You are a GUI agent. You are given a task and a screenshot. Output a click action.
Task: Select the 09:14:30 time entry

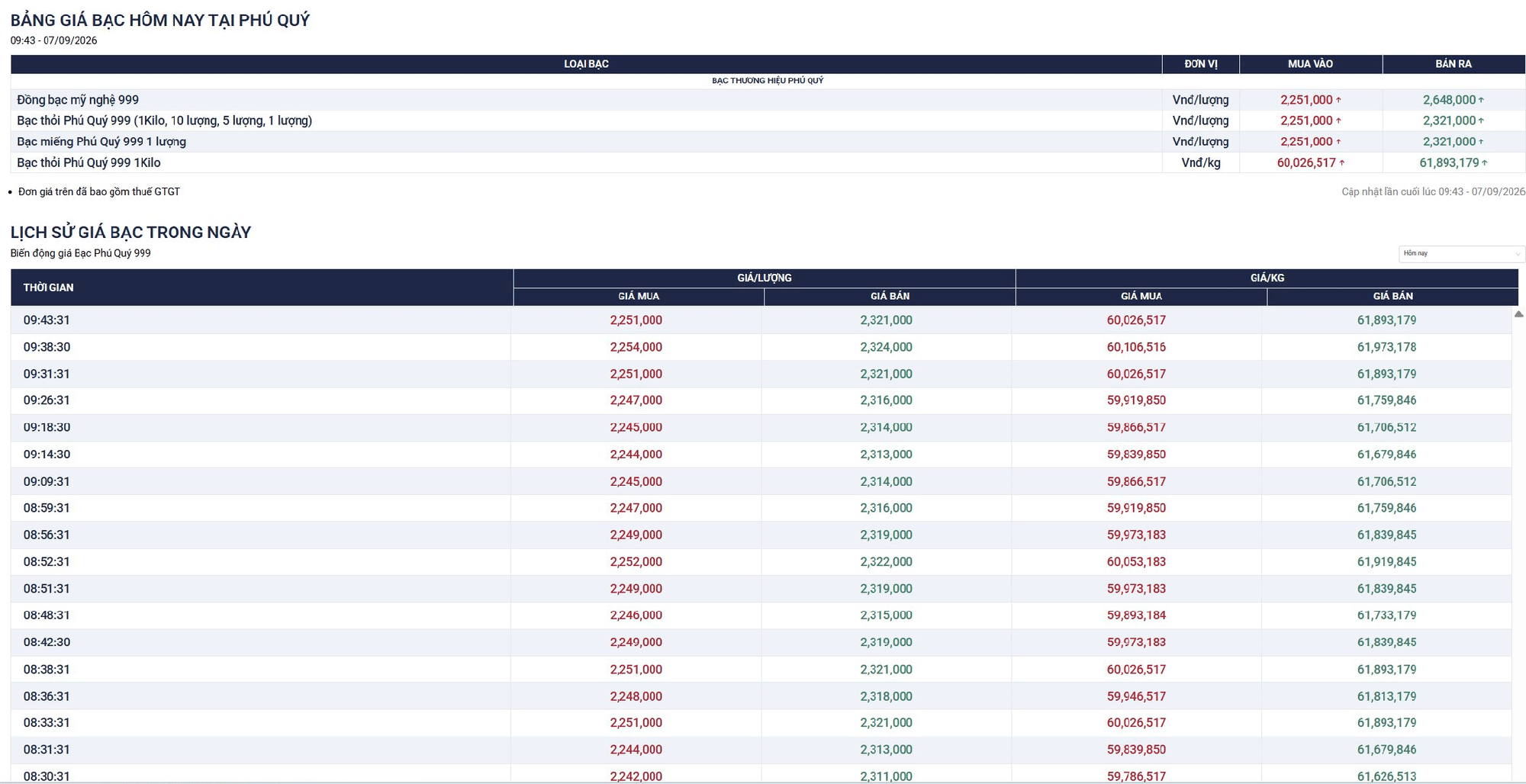click(47, 455)
